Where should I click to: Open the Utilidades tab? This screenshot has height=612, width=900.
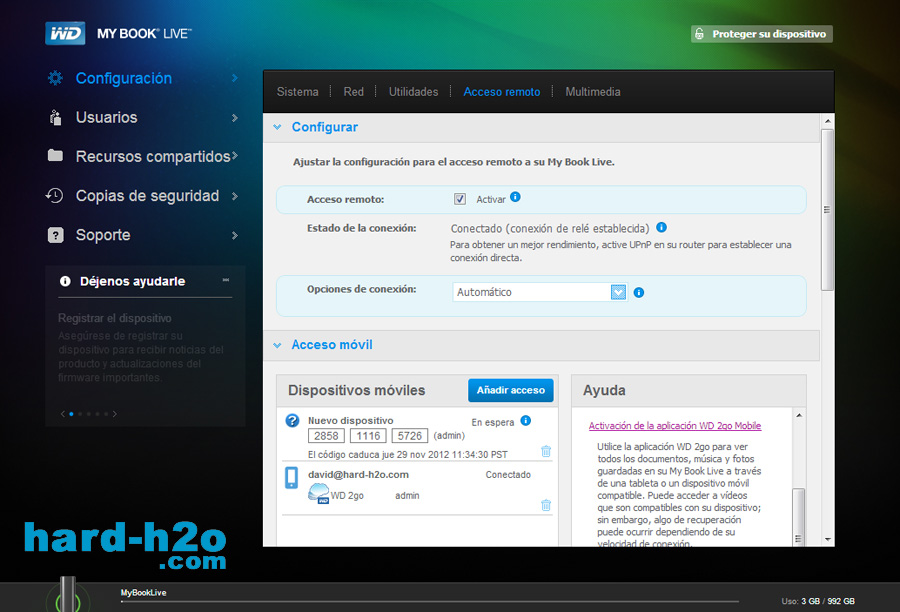click(413, 92)
